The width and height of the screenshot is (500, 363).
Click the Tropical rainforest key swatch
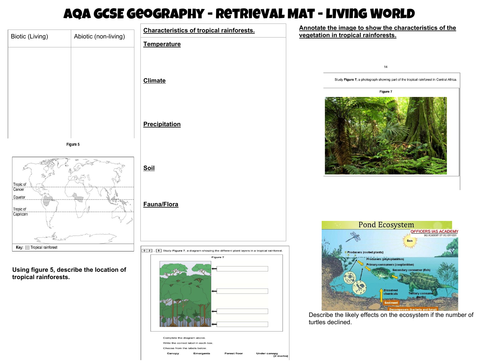(x=27, y=247)
